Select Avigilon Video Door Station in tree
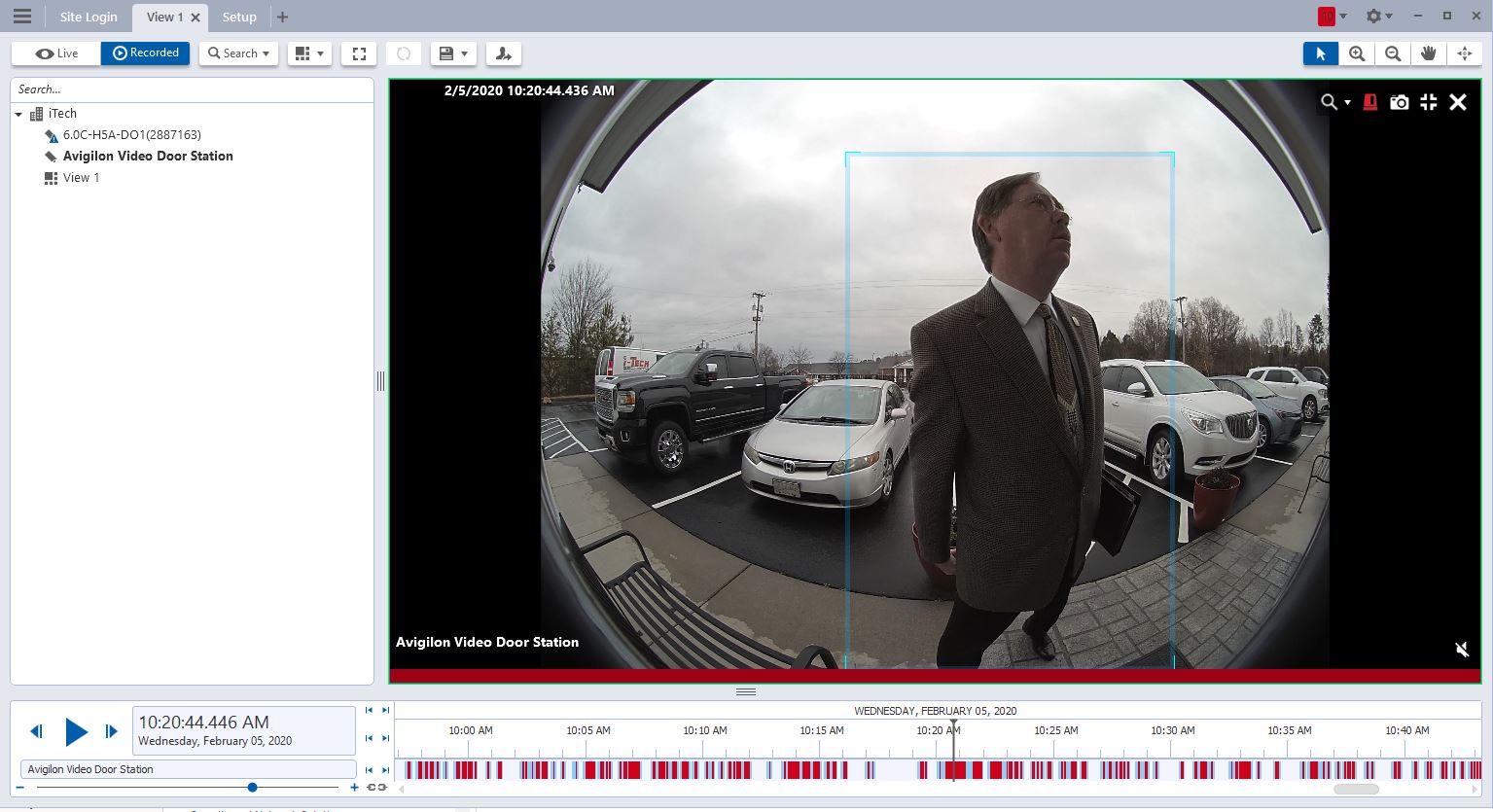 point(148,156)
